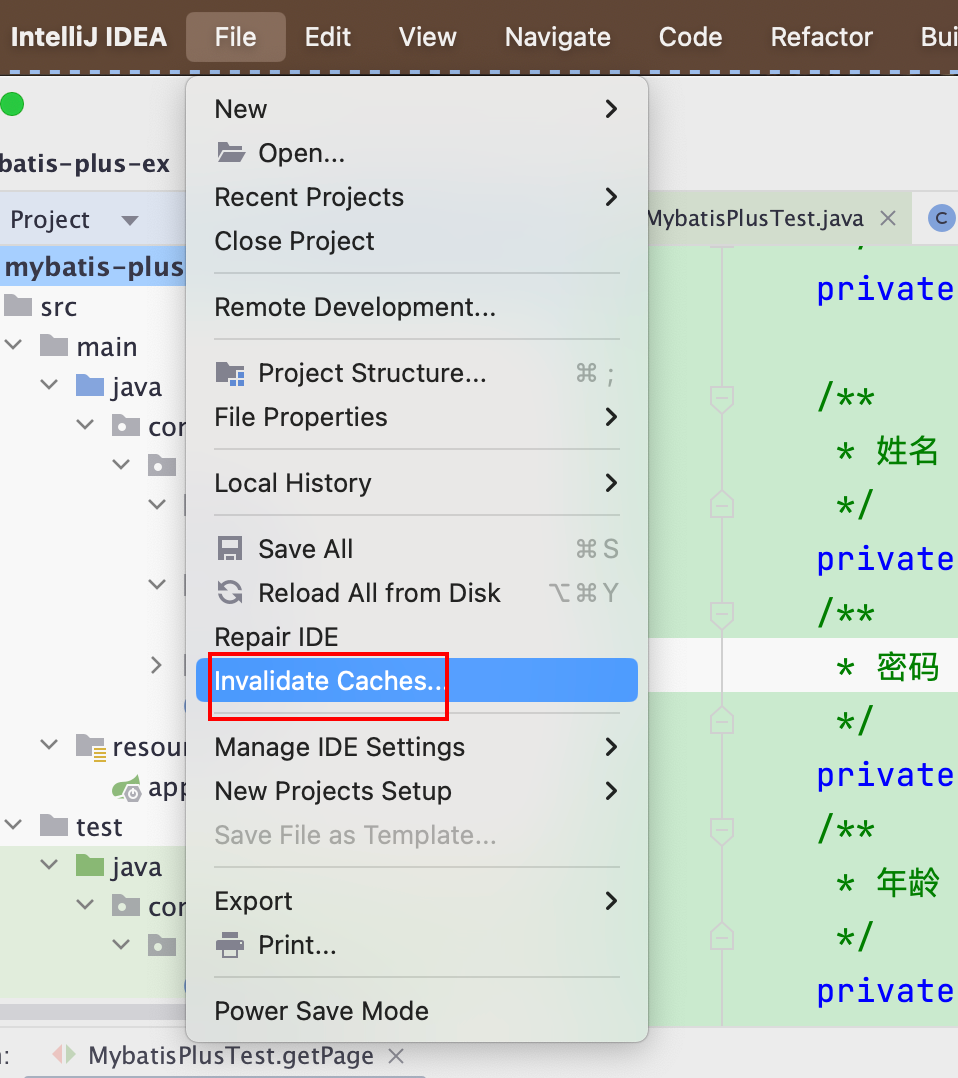
Task: Click the Project Structure icon
Action: click(x=231, y=374)
